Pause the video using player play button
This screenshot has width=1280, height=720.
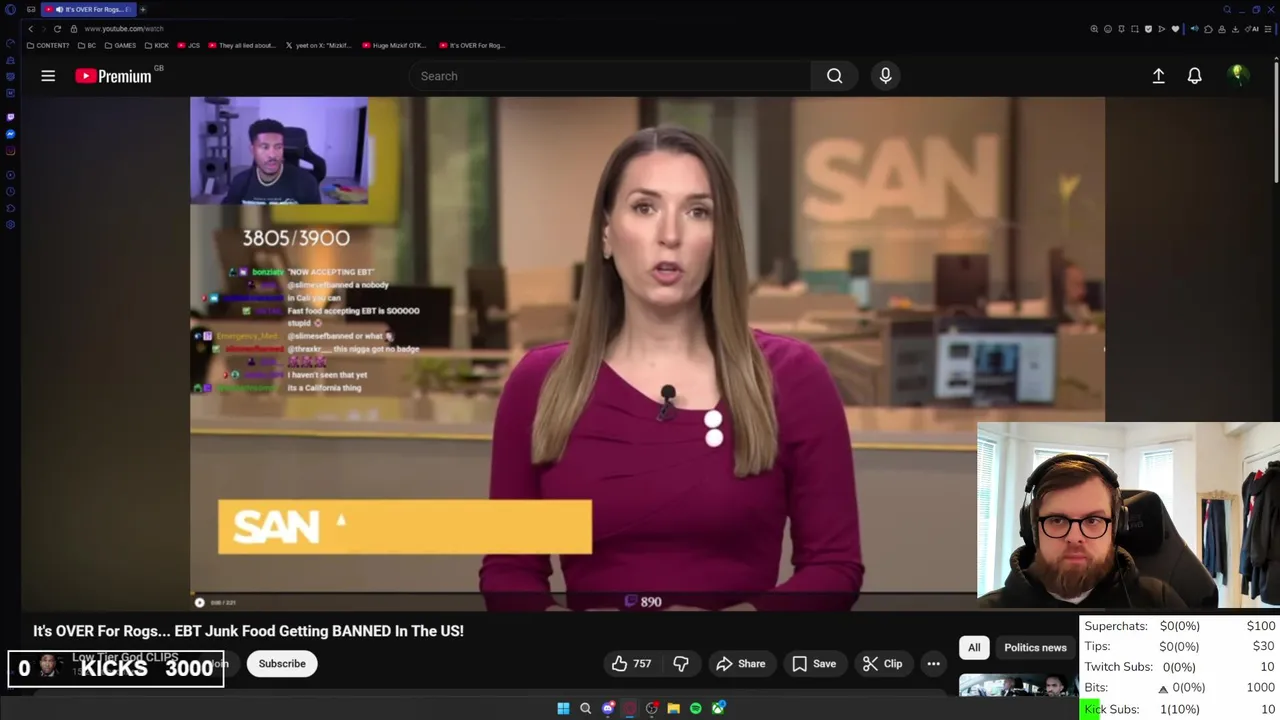click(x=199, y=602)
